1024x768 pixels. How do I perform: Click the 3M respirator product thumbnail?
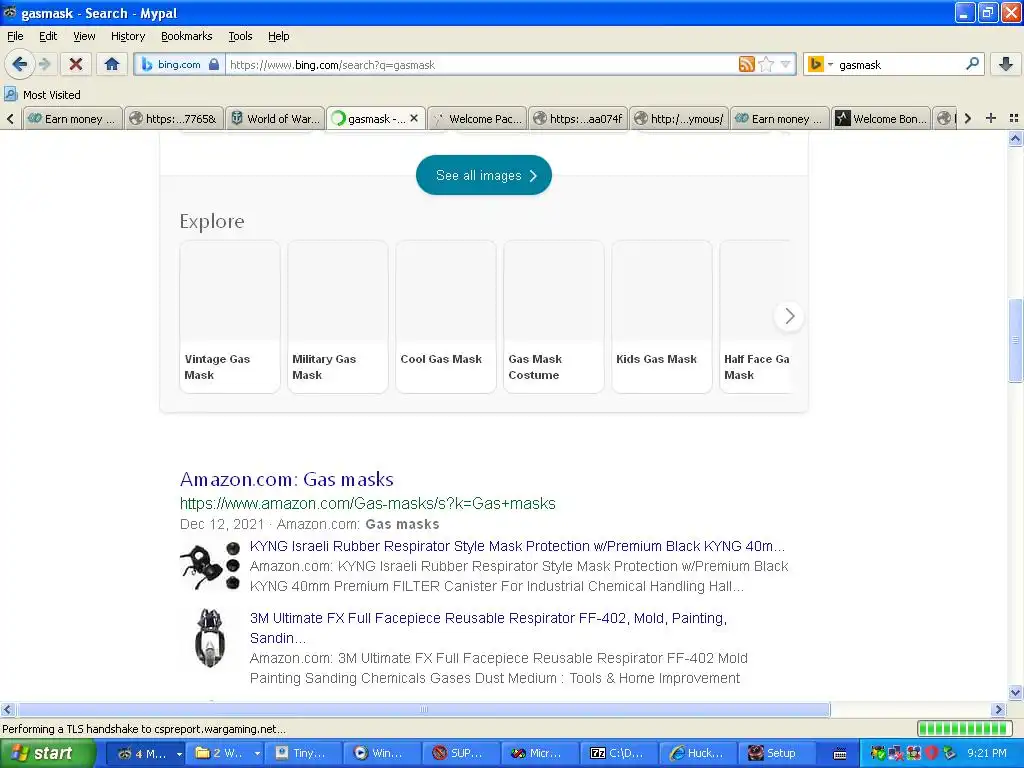point(210,638)
